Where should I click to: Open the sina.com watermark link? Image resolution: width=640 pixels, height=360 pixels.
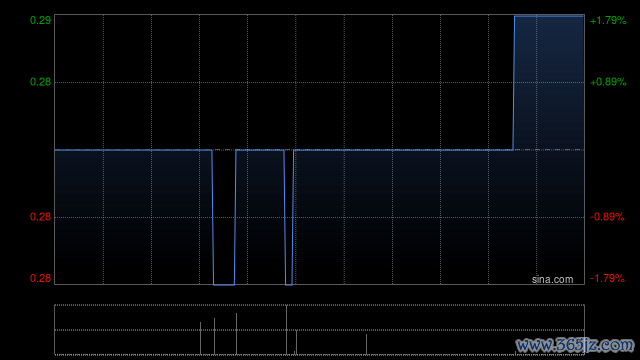[x=552, y=280]
